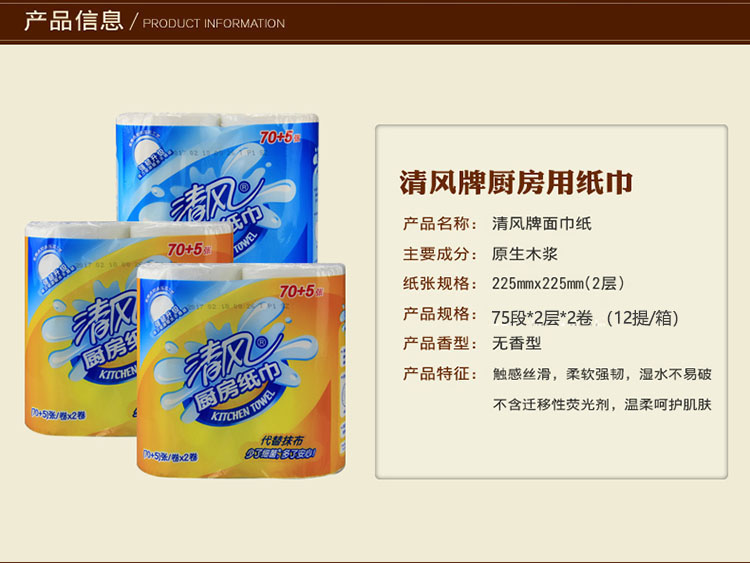This screenshot has width=750, height=563.
Task: Click the 产品香型 value 无香型
Action: pos(517,343)
